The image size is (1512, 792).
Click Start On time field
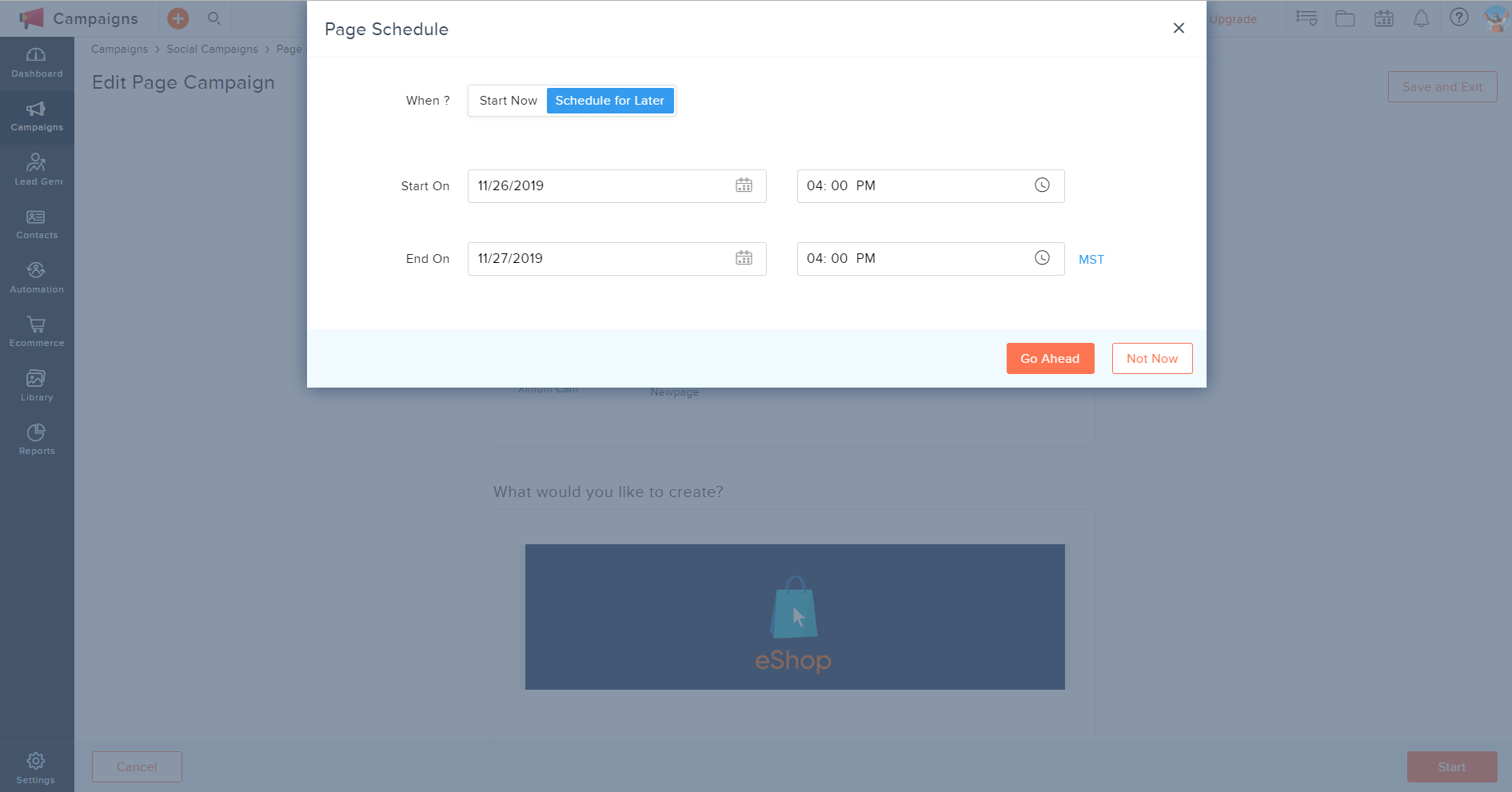click(x=931, y=186)
